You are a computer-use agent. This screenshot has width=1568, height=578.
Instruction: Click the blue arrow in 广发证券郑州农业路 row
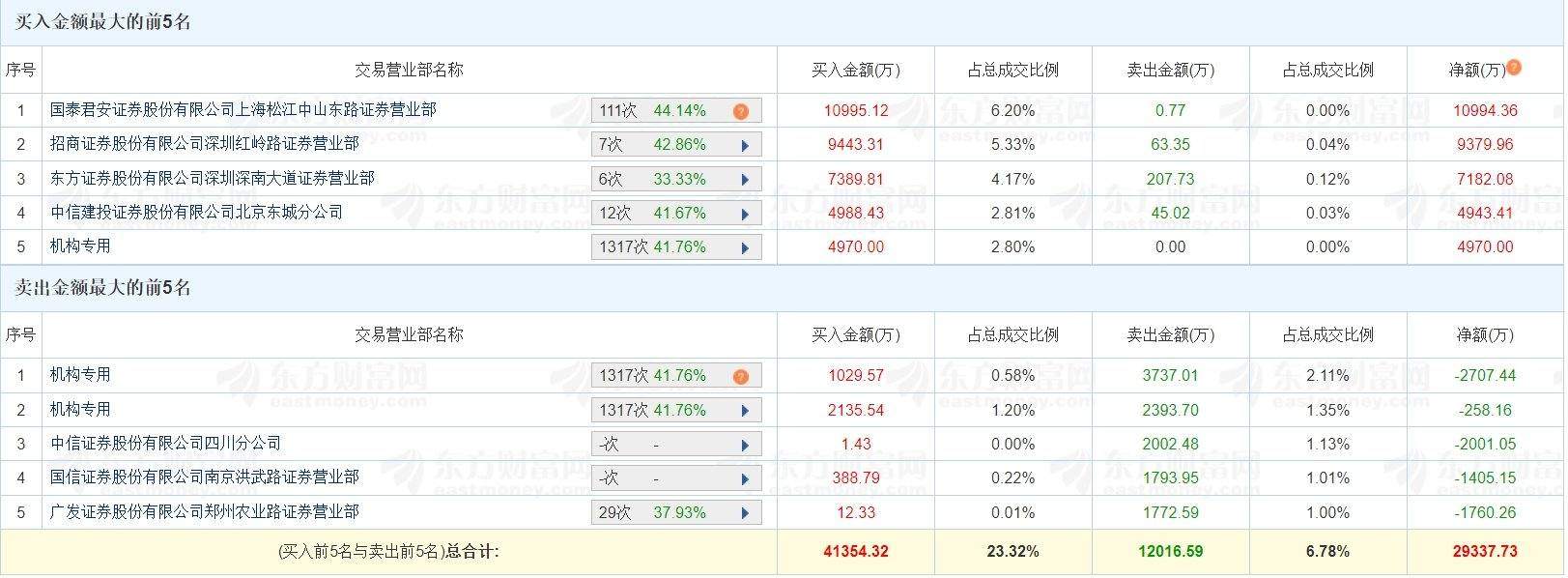pos(745,513)
